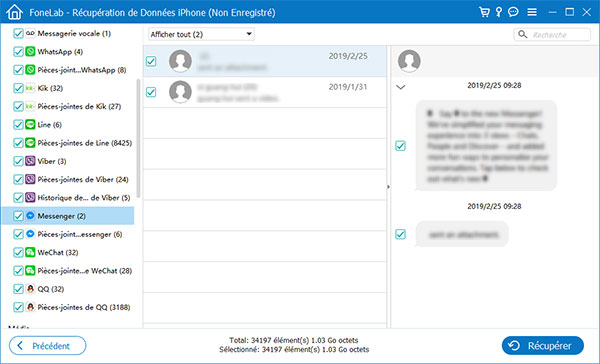The image size is (600, 364).
Task: Click 'Total: 34197 élément(s)' status text
Action: click(293, 340)
